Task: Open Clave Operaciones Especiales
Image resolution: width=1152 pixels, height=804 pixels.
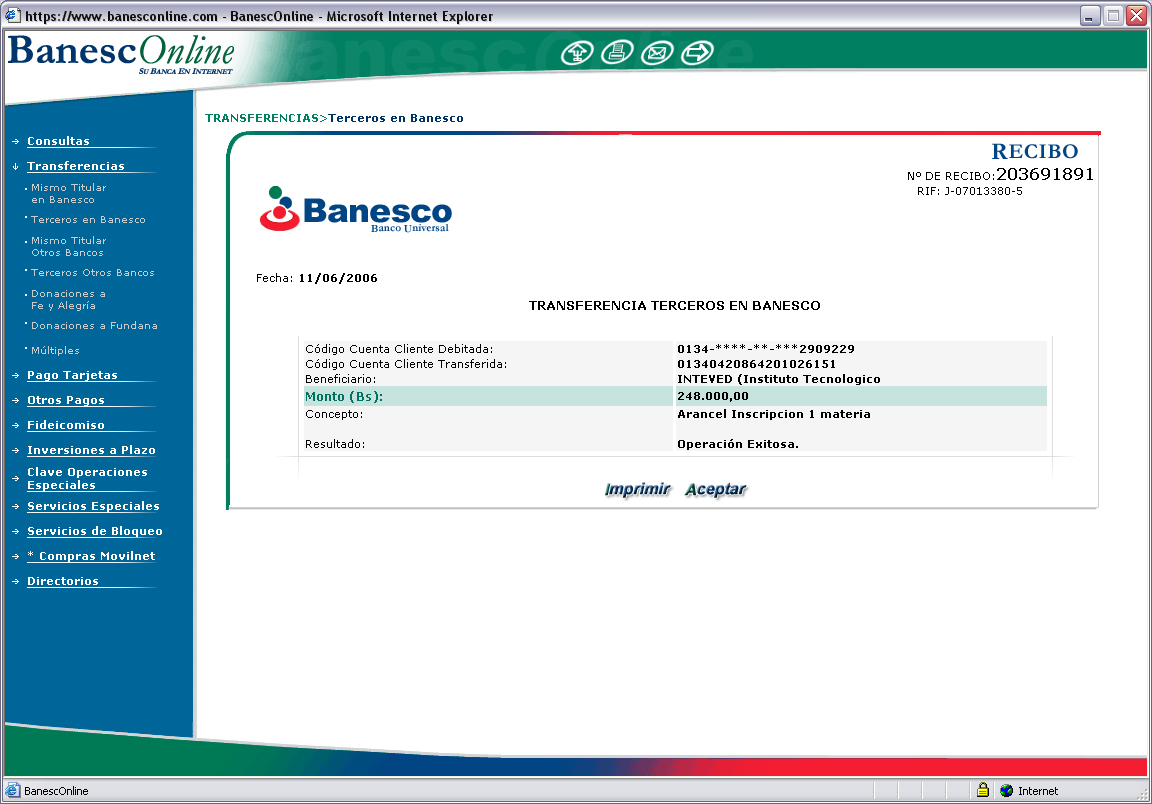Action: (x=87, y=478)
